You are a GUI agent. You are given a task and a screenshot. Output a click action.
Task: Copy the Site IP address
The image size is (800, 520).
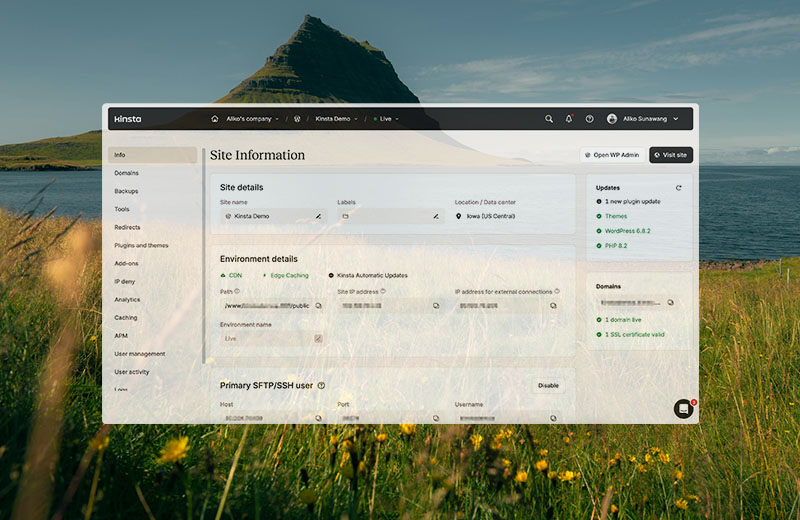pos(436,306)
